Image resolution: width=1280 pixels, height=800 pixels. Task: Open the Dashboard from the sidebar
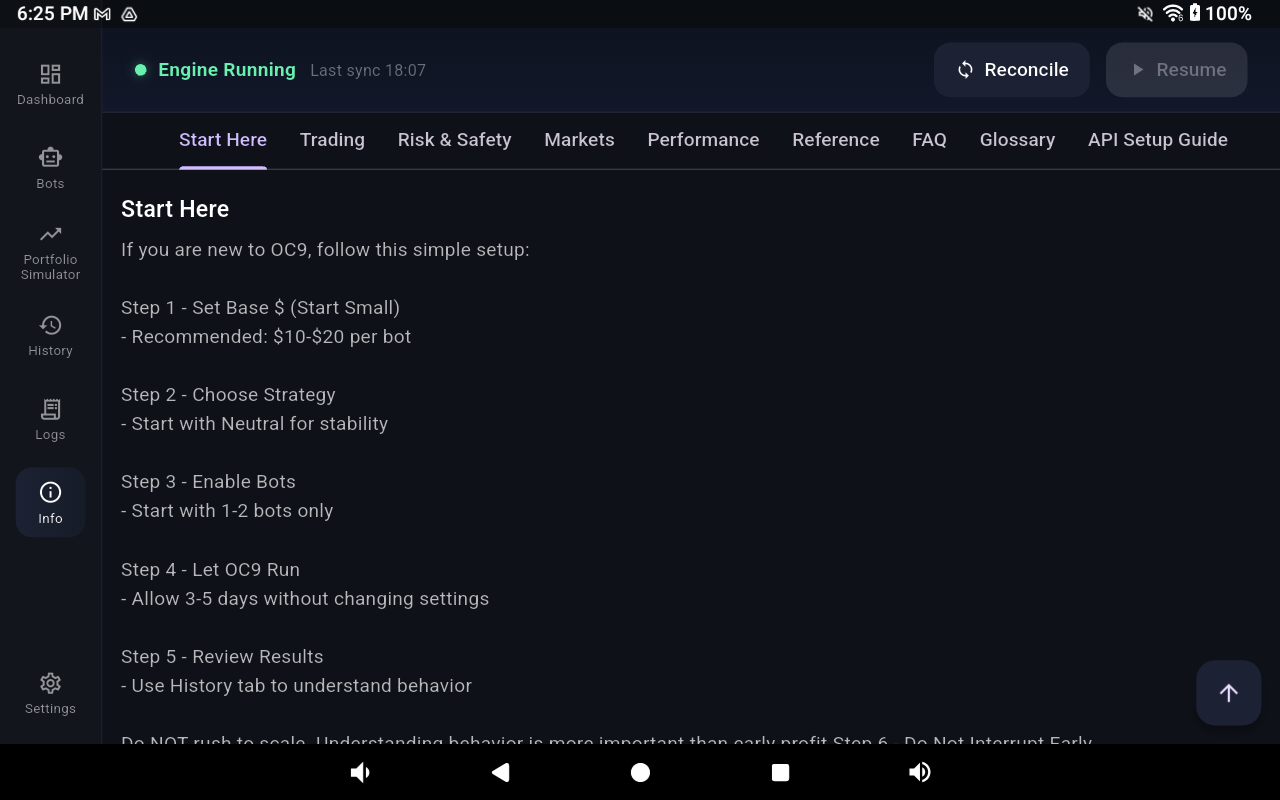pos(50,85)
